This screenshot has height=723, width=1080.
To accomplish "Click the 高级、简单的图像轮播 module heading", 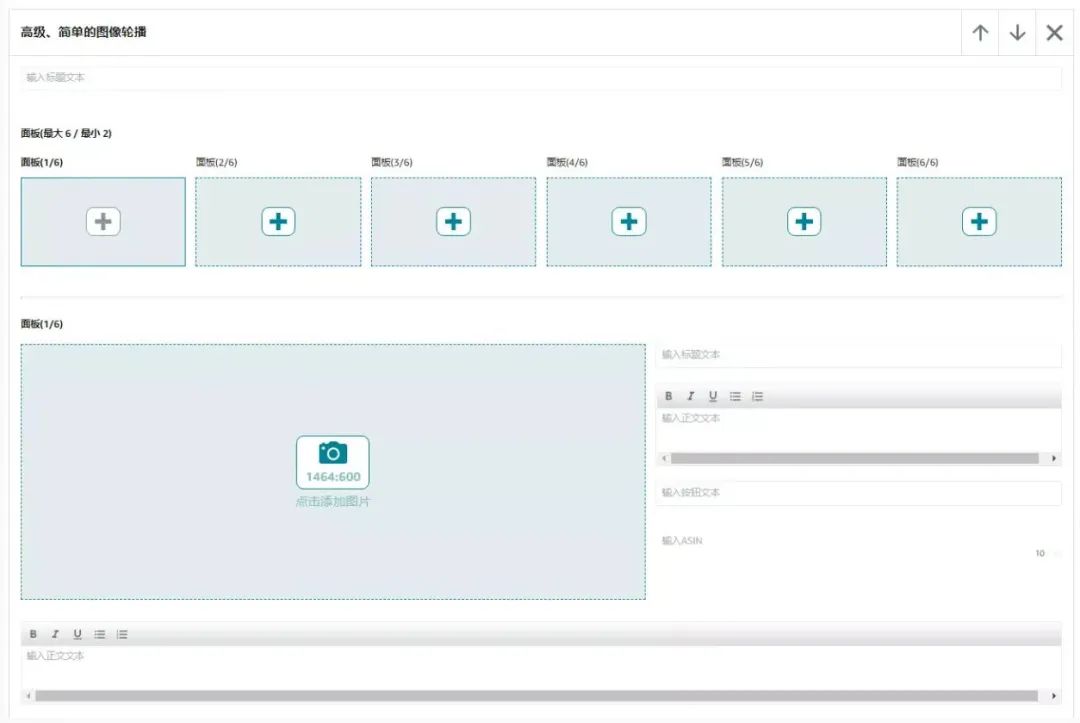I will (x=83, y=32).
